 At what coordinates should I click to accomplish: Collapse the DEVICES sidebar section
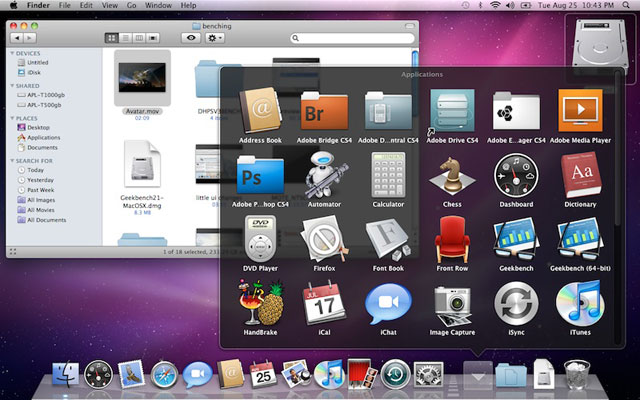[x=11, y=53]
